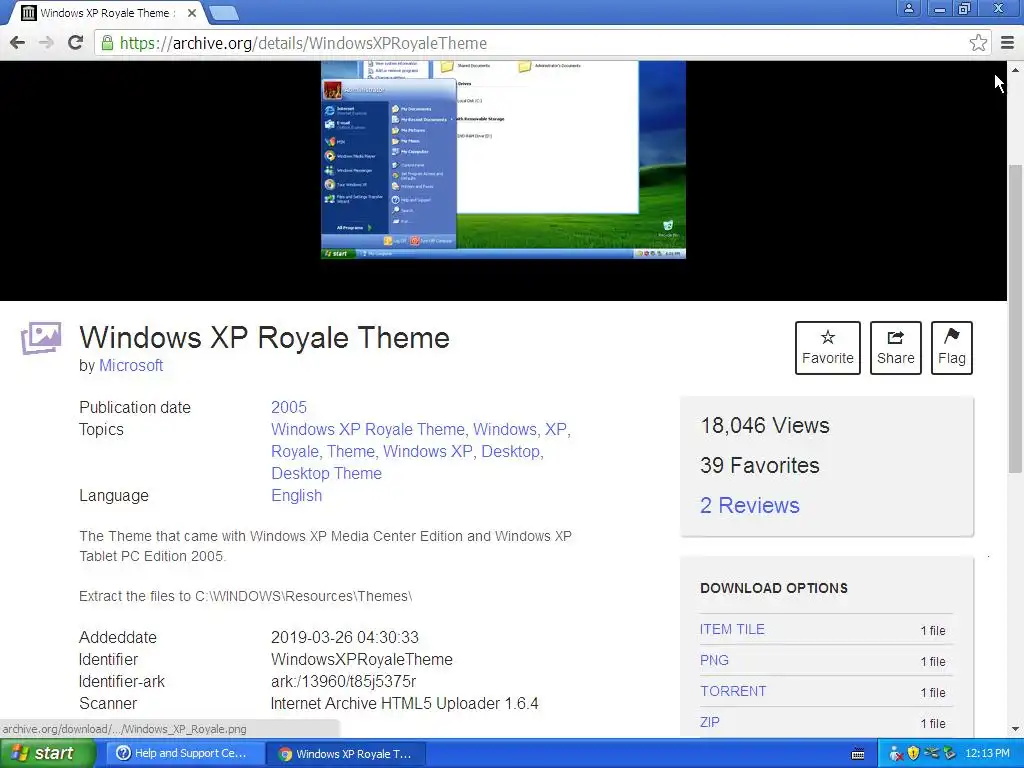Open the Chrome hamburger menu
1024x768 pixels.
[1007, 43]
